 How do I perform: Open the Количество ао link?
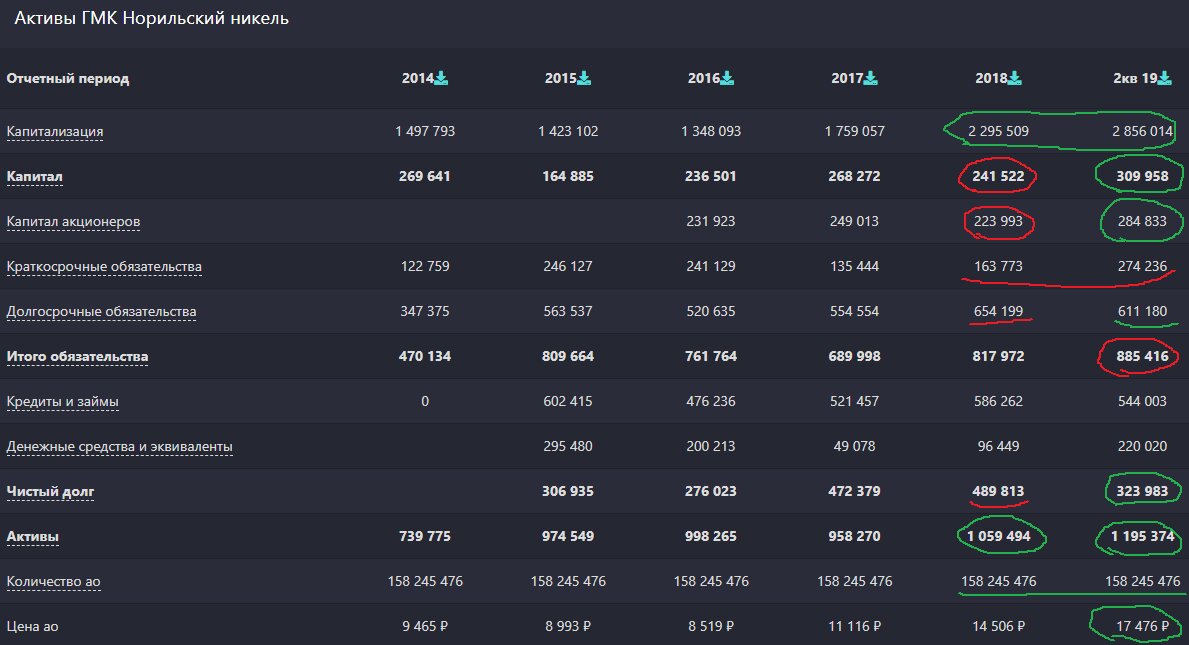(53, 581)
